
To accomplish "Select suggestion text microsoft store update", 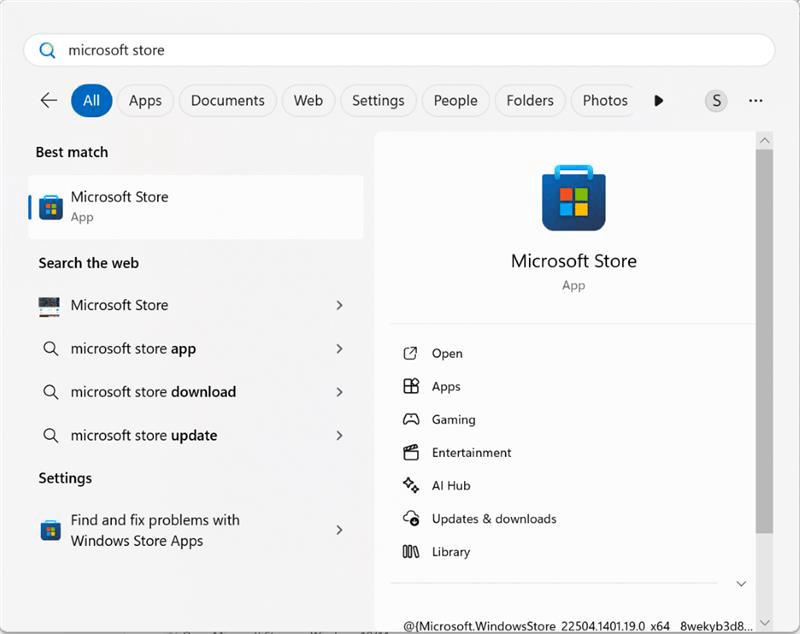I will [144, 436].
